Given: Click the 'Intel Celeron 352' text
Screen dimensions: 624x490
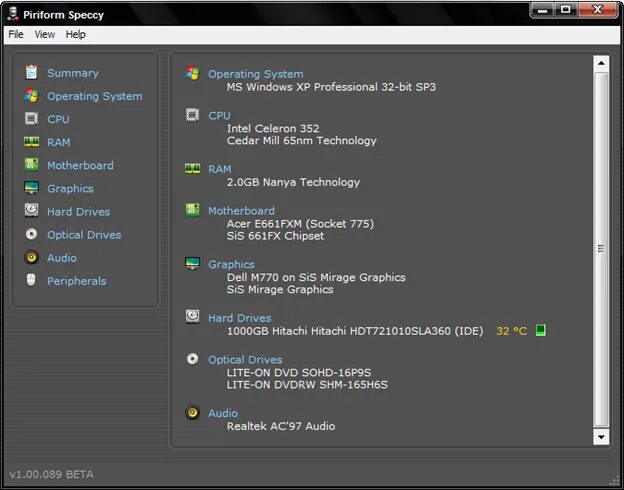Looking at the screenshot, I should click(x=273, y=129).
